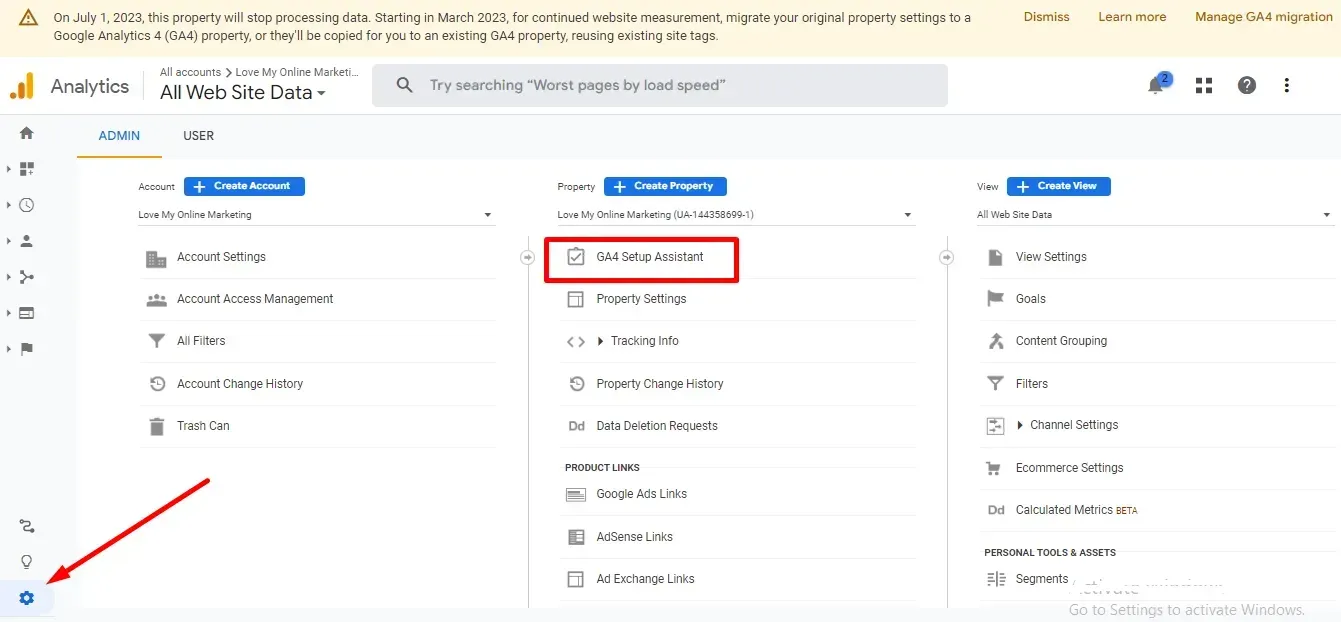Click the Create View button

tap(1059, 186)
